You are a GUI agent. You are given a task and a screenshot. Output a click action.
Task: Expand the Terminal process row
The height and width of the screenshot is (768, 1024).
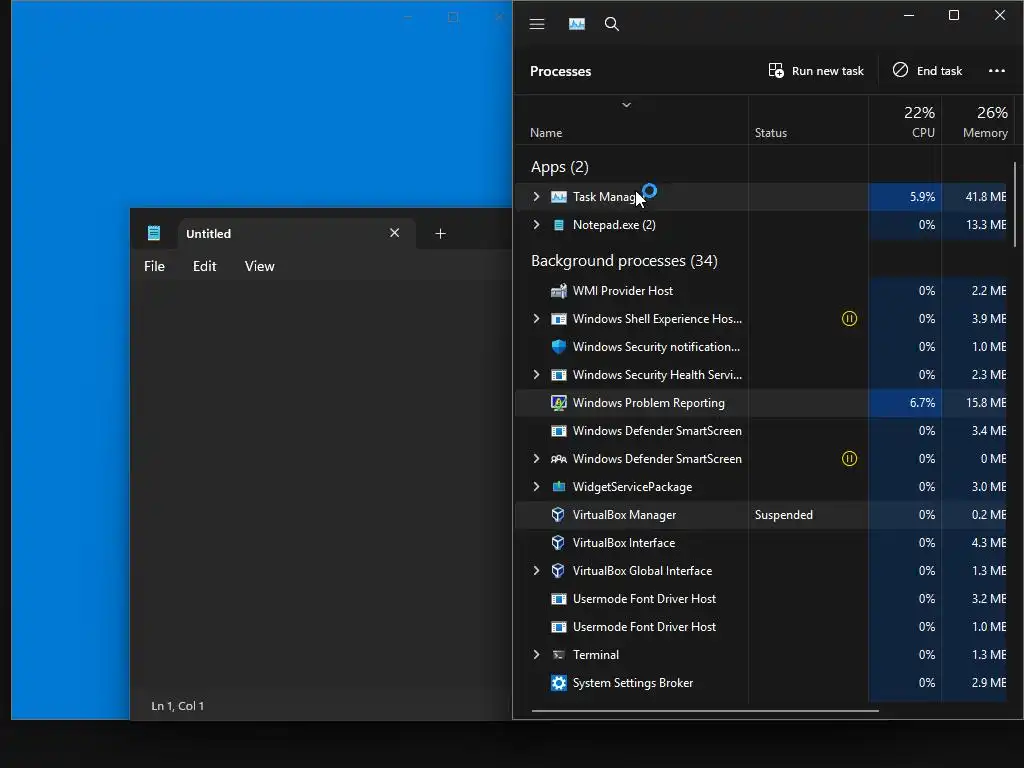coord(536,654)
